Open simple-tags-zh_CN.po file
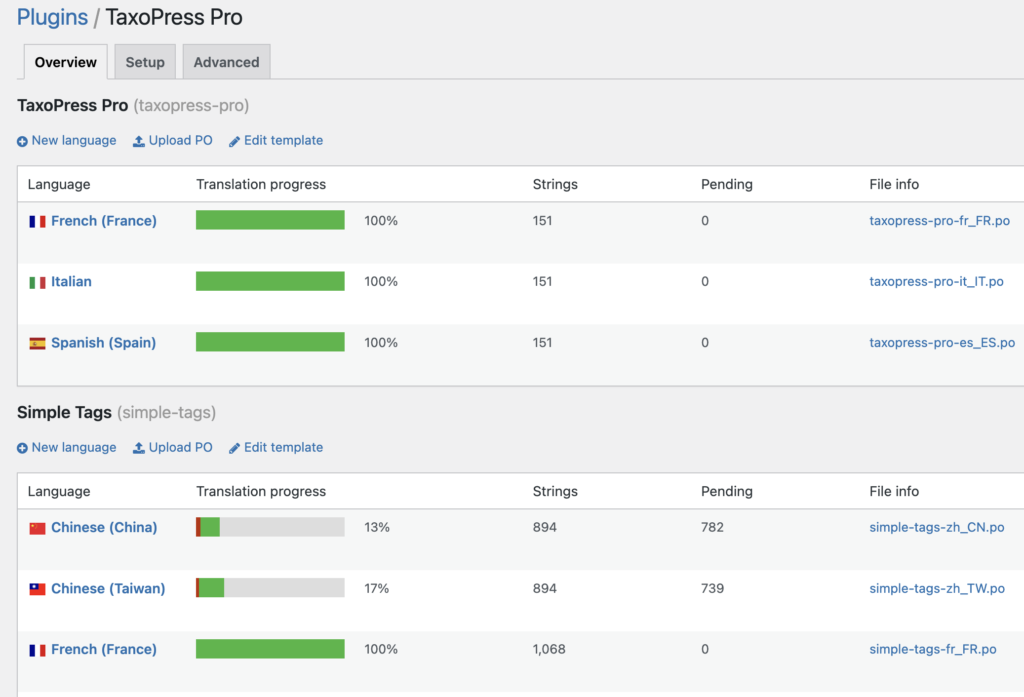Viewport: 1024px width, 697px height. (x=936, y=527)
